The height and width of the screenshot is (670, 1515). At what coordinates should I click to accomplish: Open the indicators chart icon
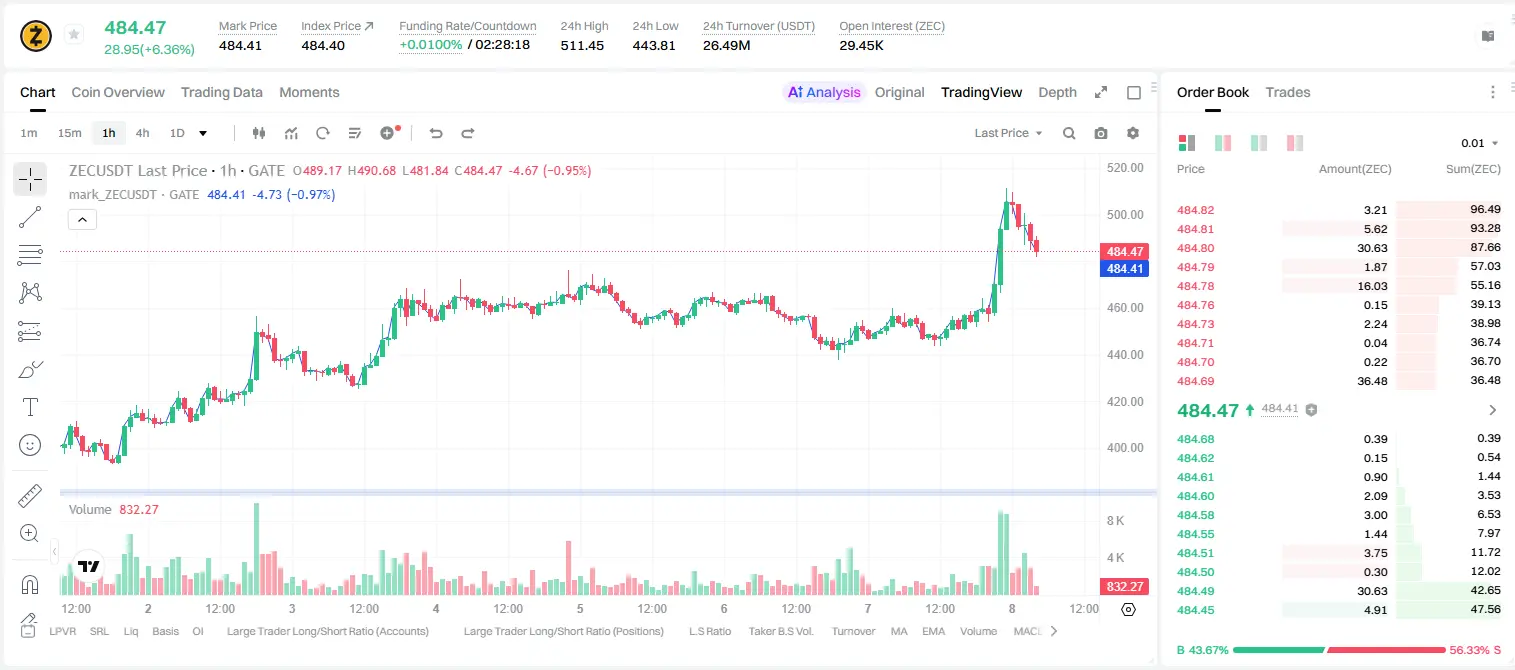coord(291,133)
